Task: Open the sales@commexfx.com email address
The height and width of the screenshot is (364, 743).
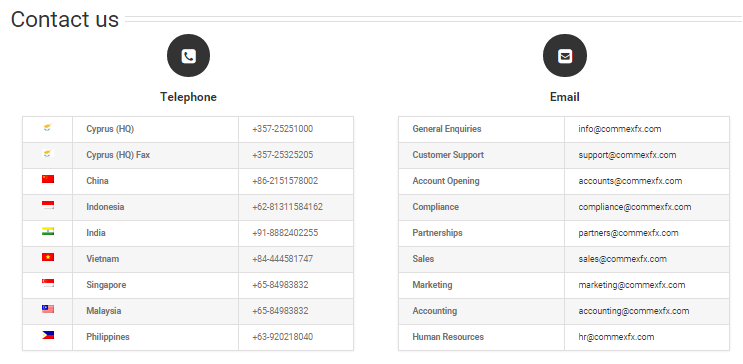Action: pos(622,259)
